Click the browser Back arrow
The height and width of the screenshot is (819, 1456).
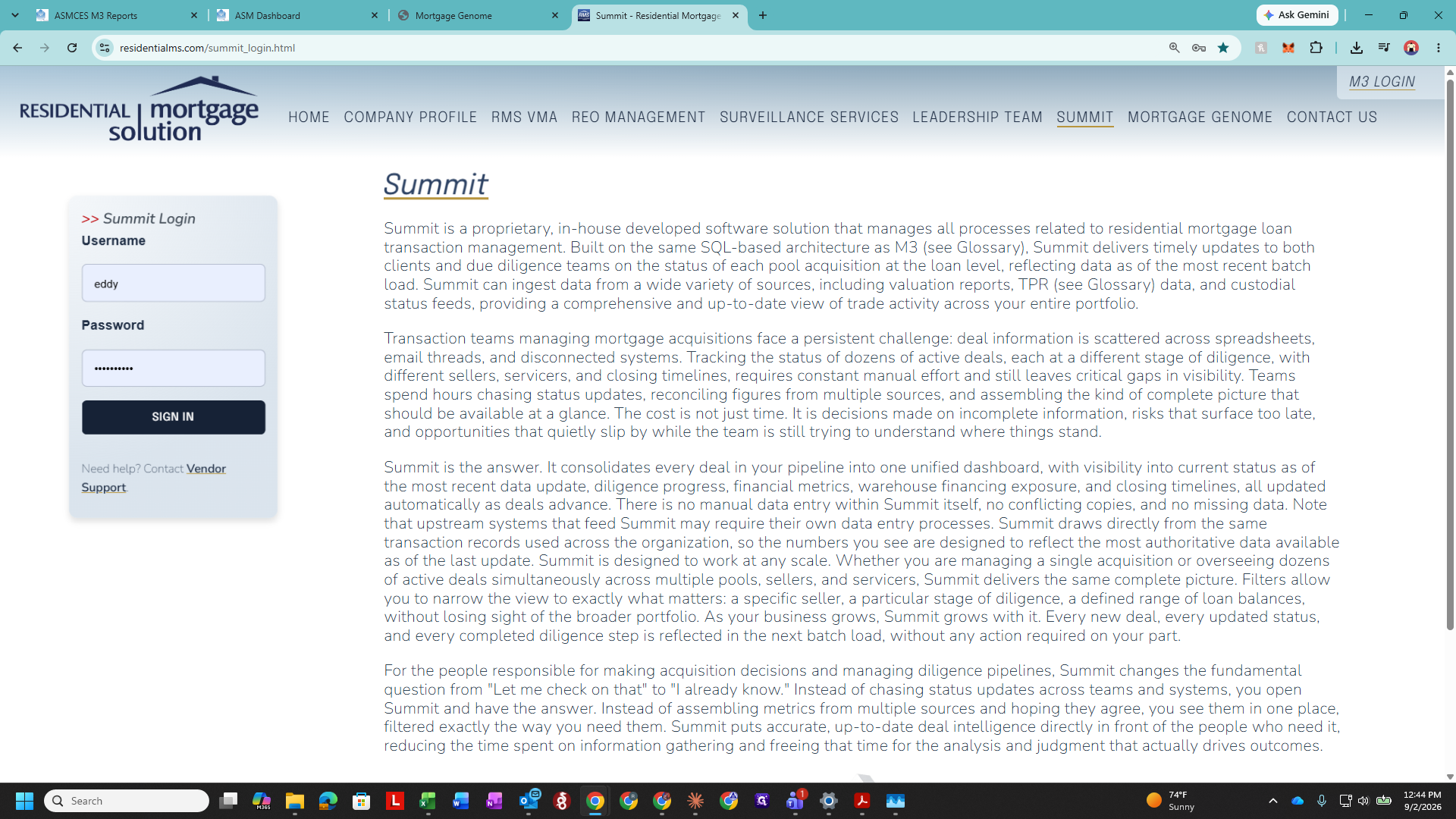coord(17,48)
